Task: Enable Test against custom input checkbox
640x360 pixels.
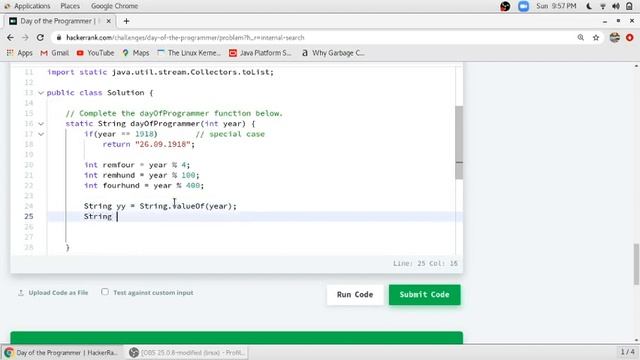Action: point(105,292)
